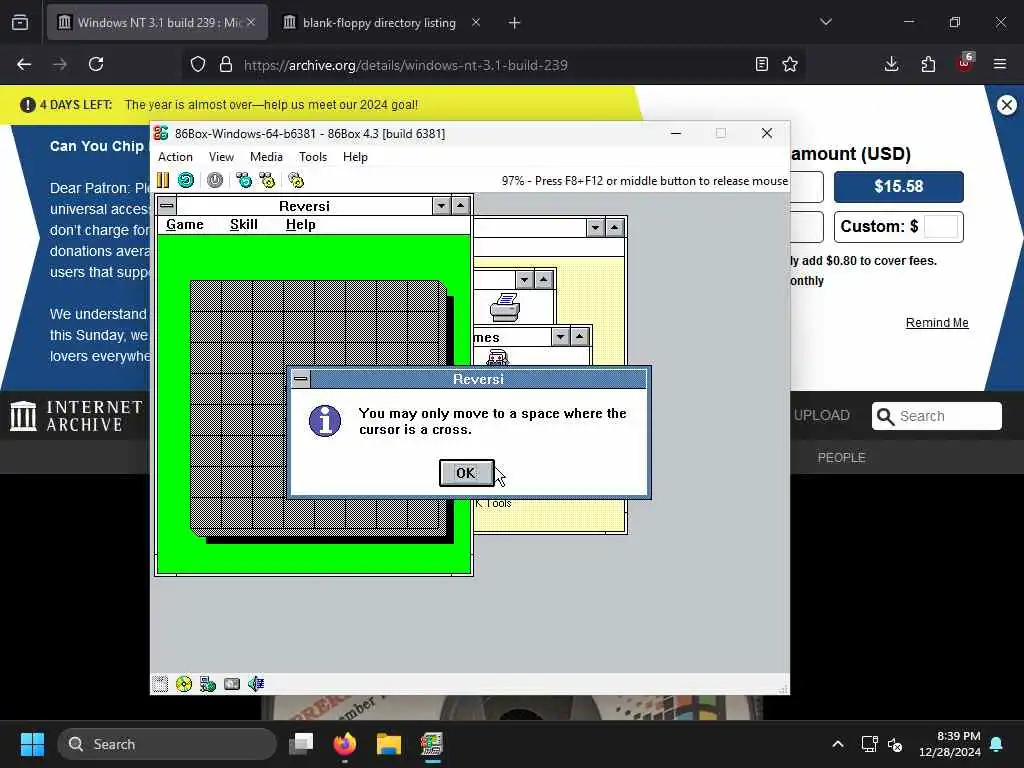Screen dimensions: 1024x768
Task: Click the Windows Start button
Action: click(x=32, y=744)
